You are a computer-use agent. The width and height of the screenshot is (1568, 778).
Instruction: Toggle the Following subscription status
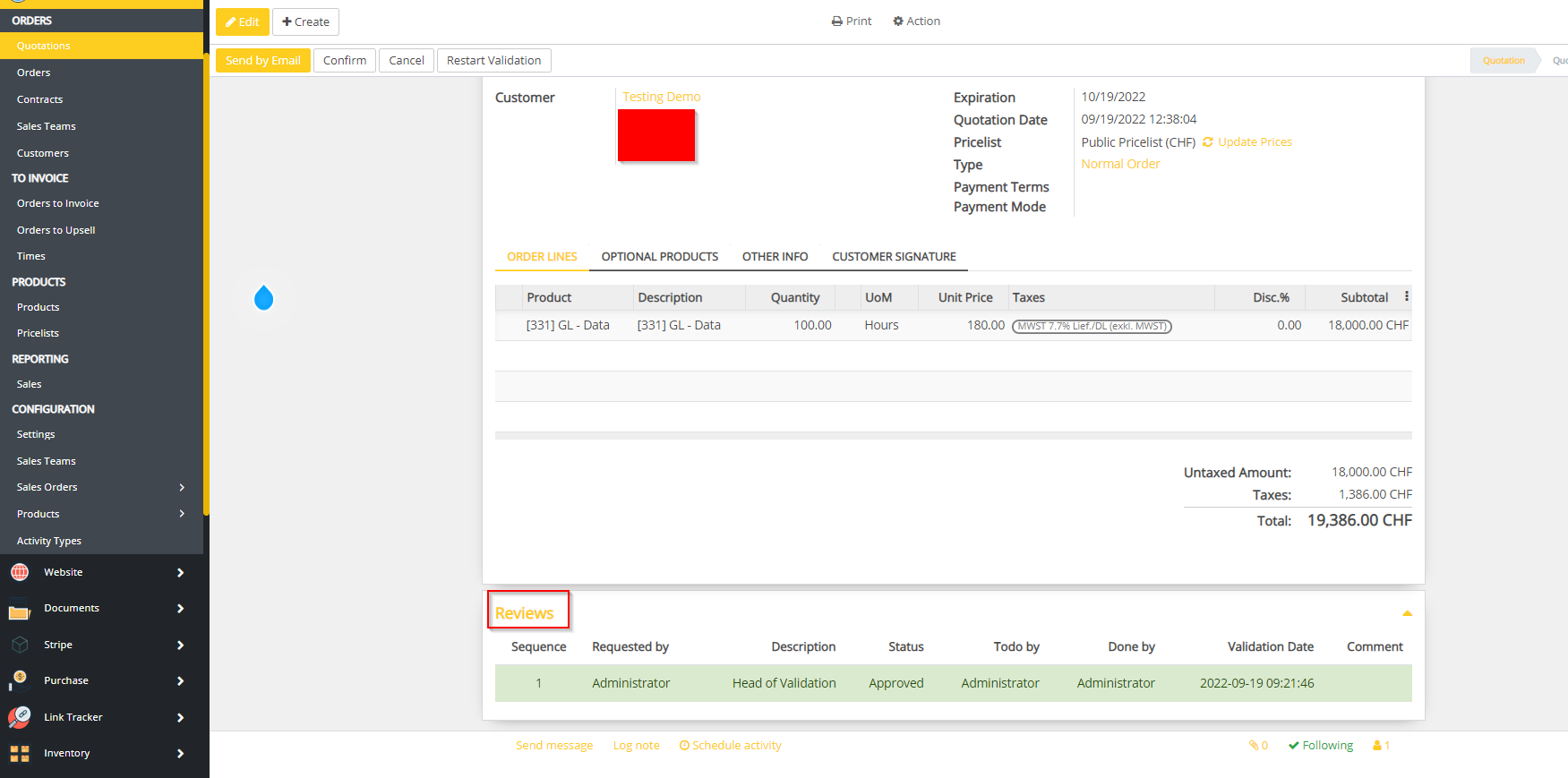1321,746
